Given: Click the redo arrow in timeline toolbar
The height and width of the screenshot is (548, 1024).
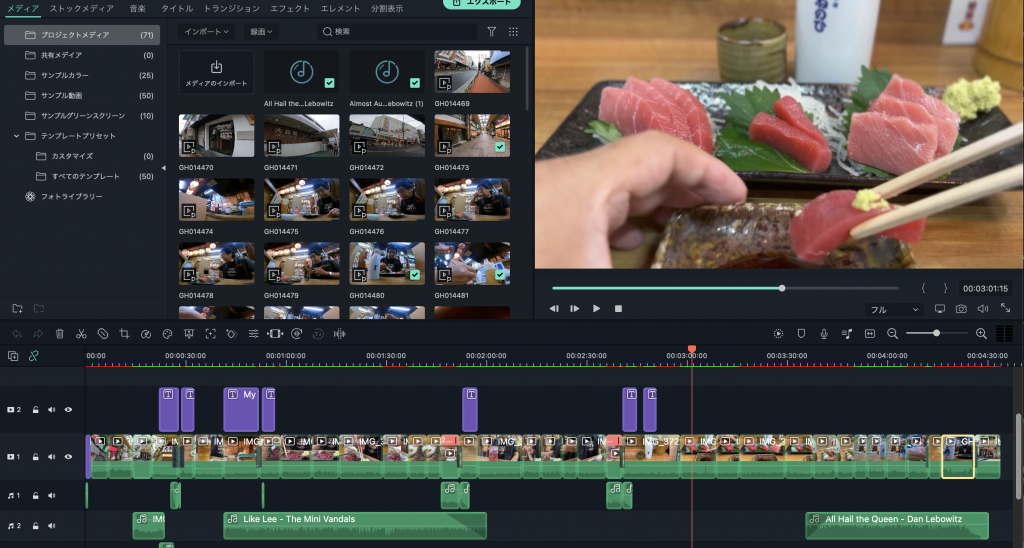Looking at the screenshot, I should click(38, 334).
